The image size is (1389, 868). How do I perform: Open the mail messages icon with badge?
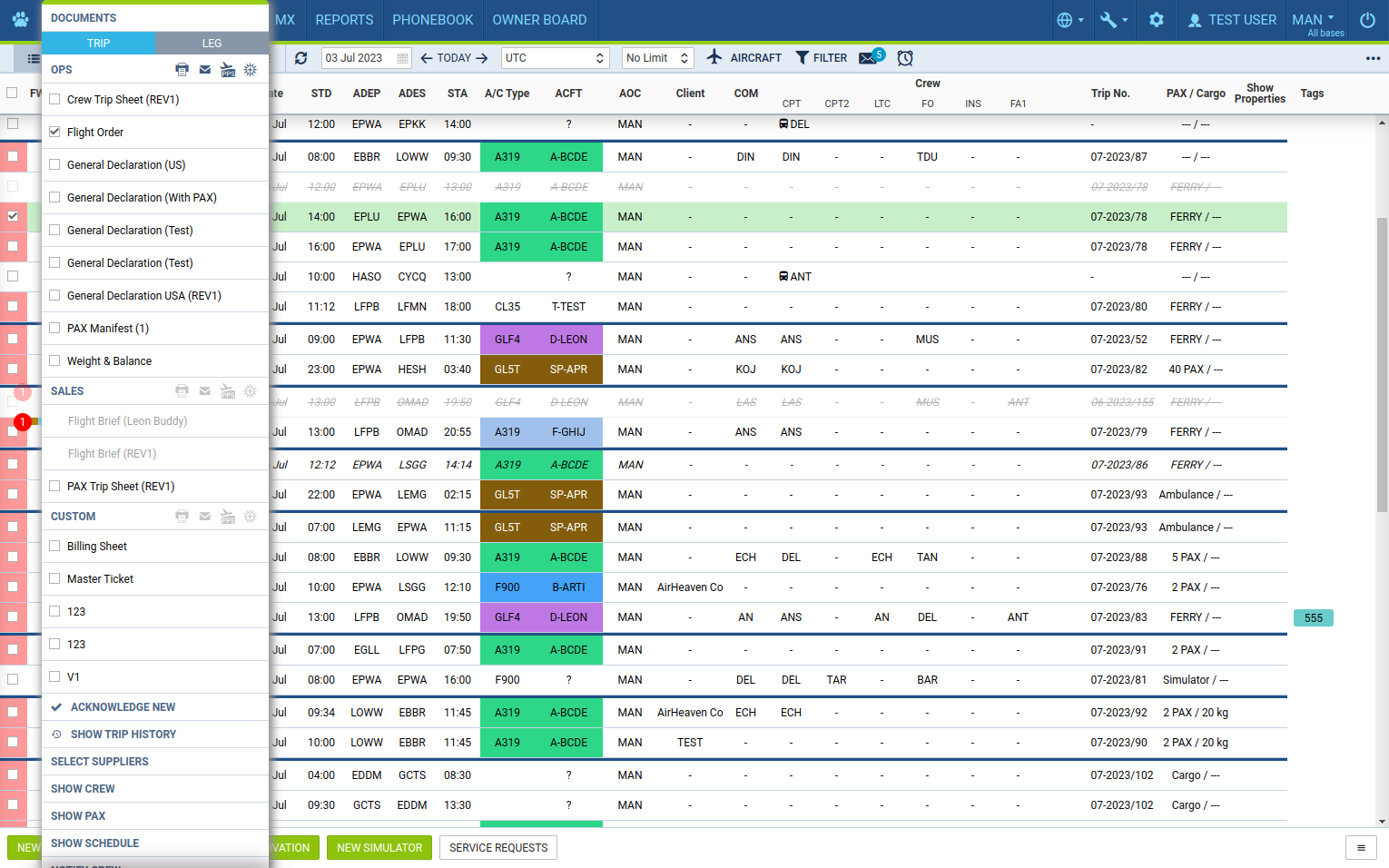coord(869,58)
